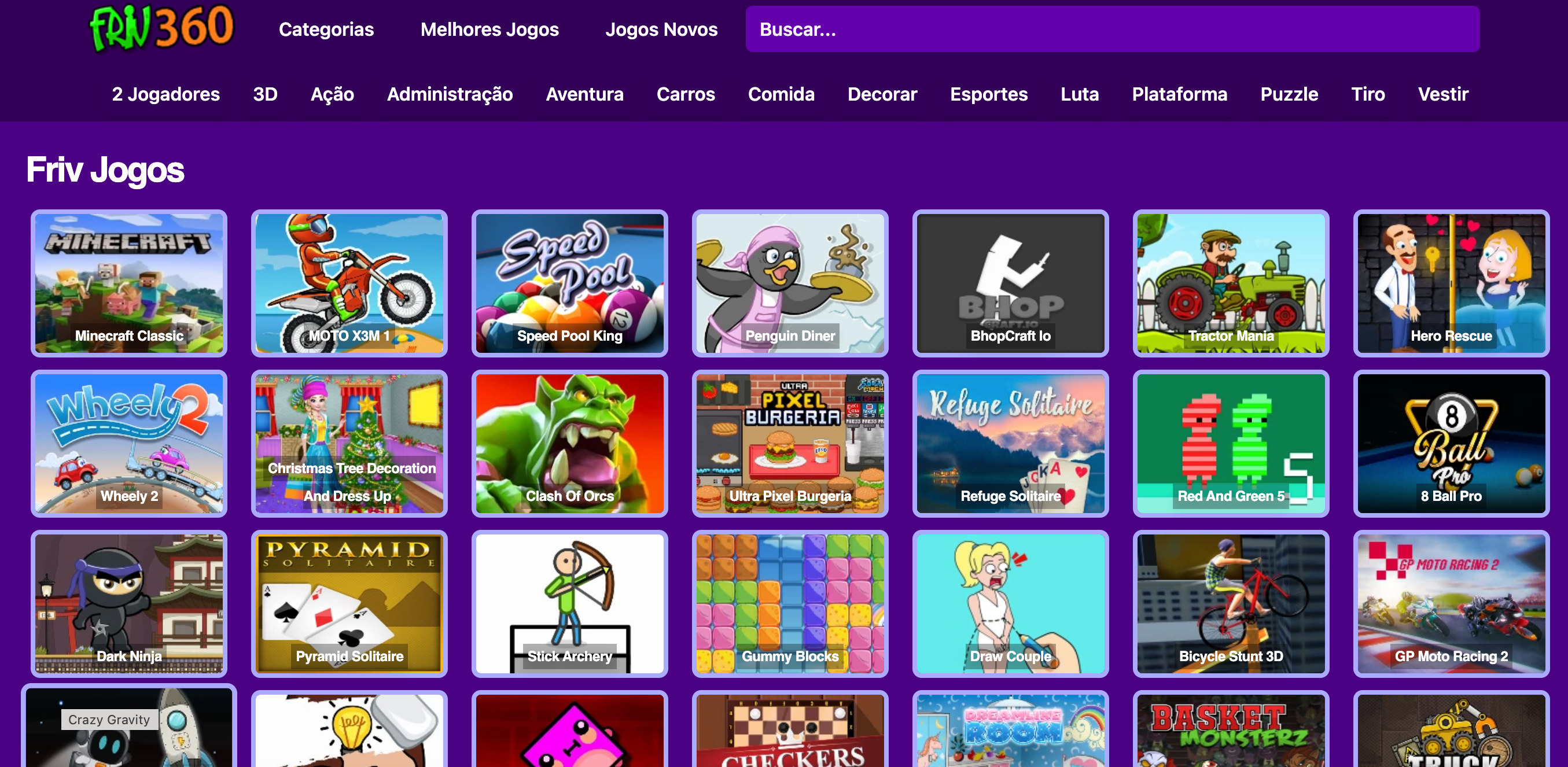Open the Wheely 2 game

click(128, 444)
